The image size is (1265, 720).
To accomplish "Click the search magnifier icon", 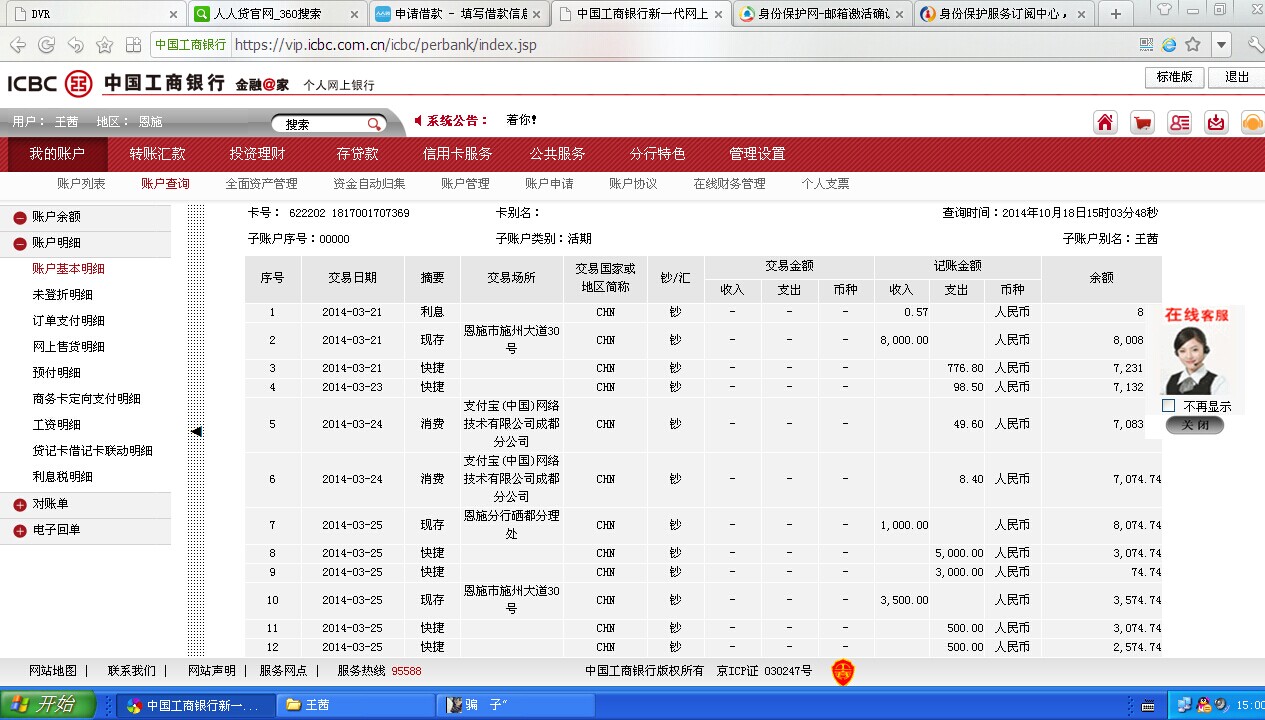I will (x=374, y=124).
